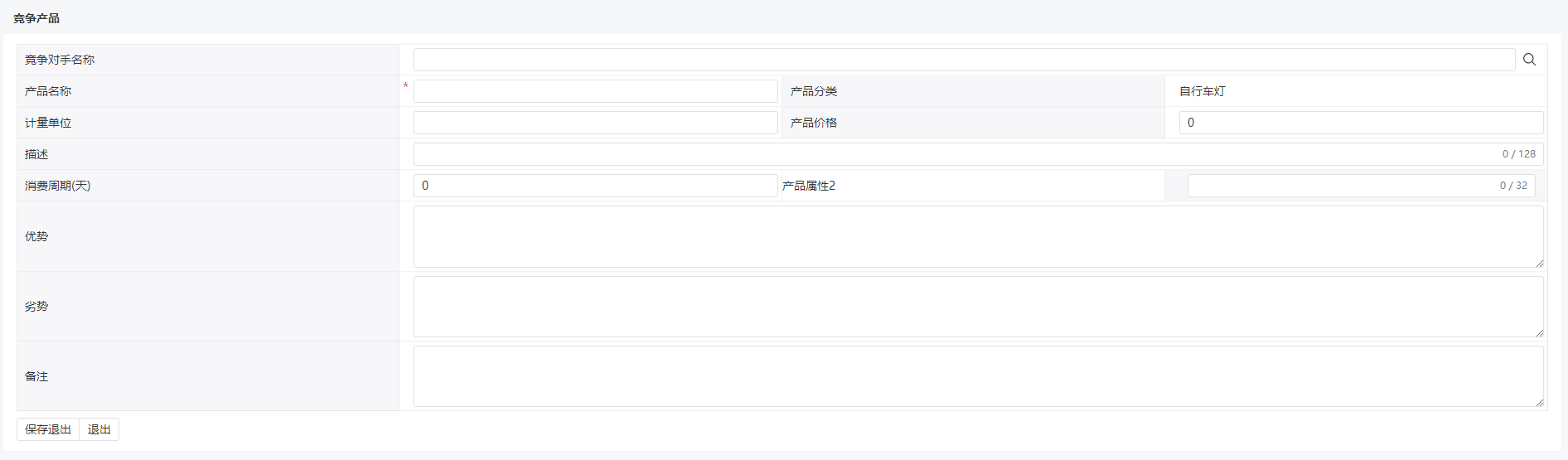Click the search icon beside competitor name
Image resolution: width=1568 pixels, height=460 pixels.
[1529, 60]
